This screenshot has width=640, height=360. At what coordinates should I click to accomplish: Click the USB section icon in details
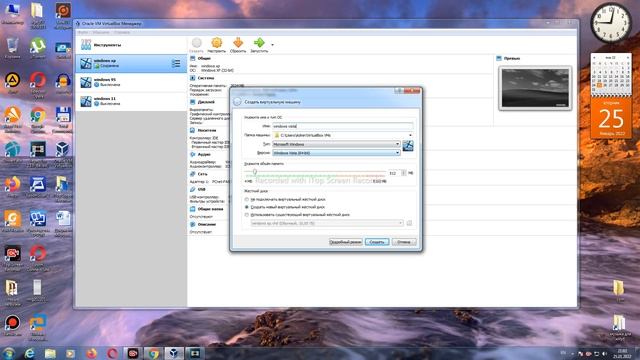click(x=193, y=189)
